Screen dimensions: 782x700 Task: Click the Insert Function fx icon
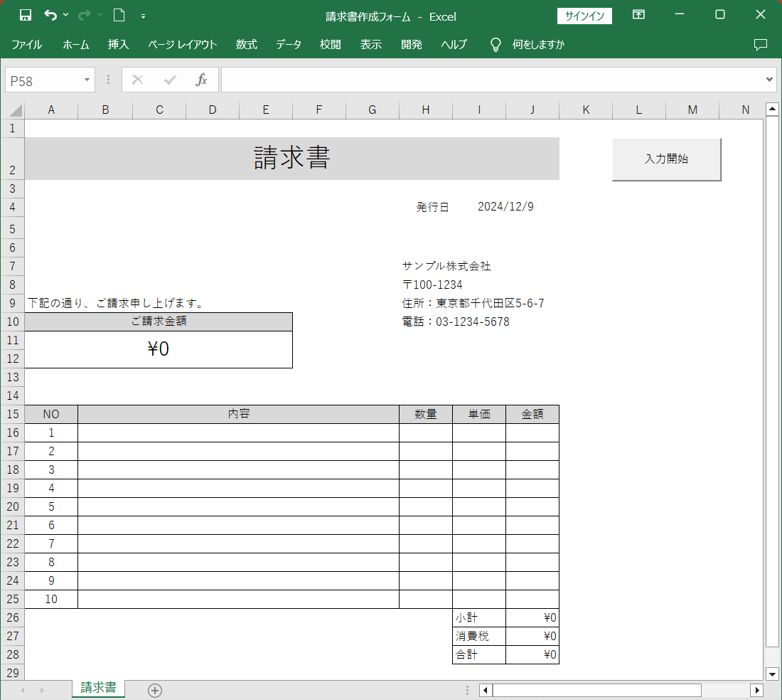click(x=201, y=80)
